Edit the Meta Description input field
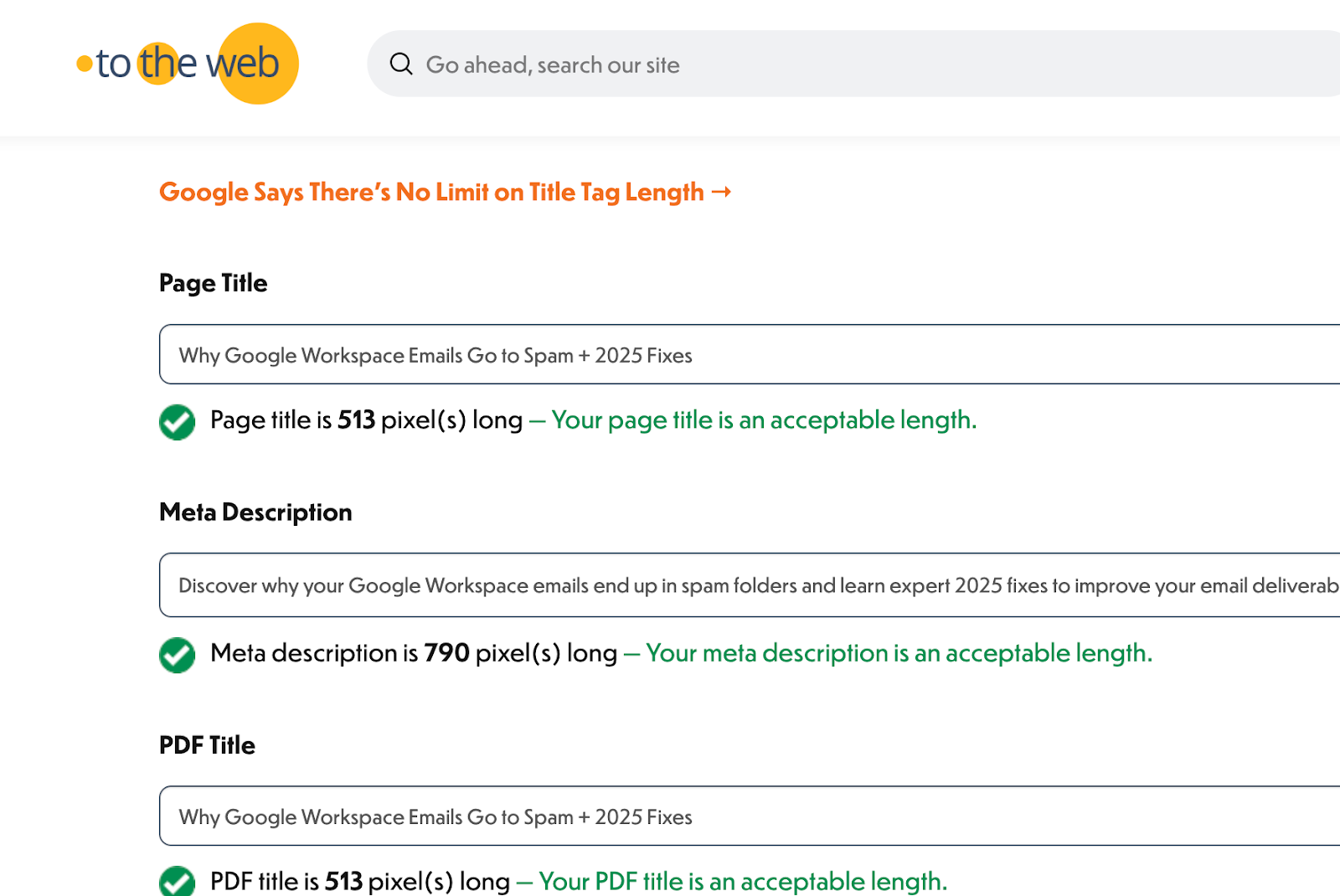The height and width of the screenshot is (896, 1340). pyautogui.click(x=750, y=584)
